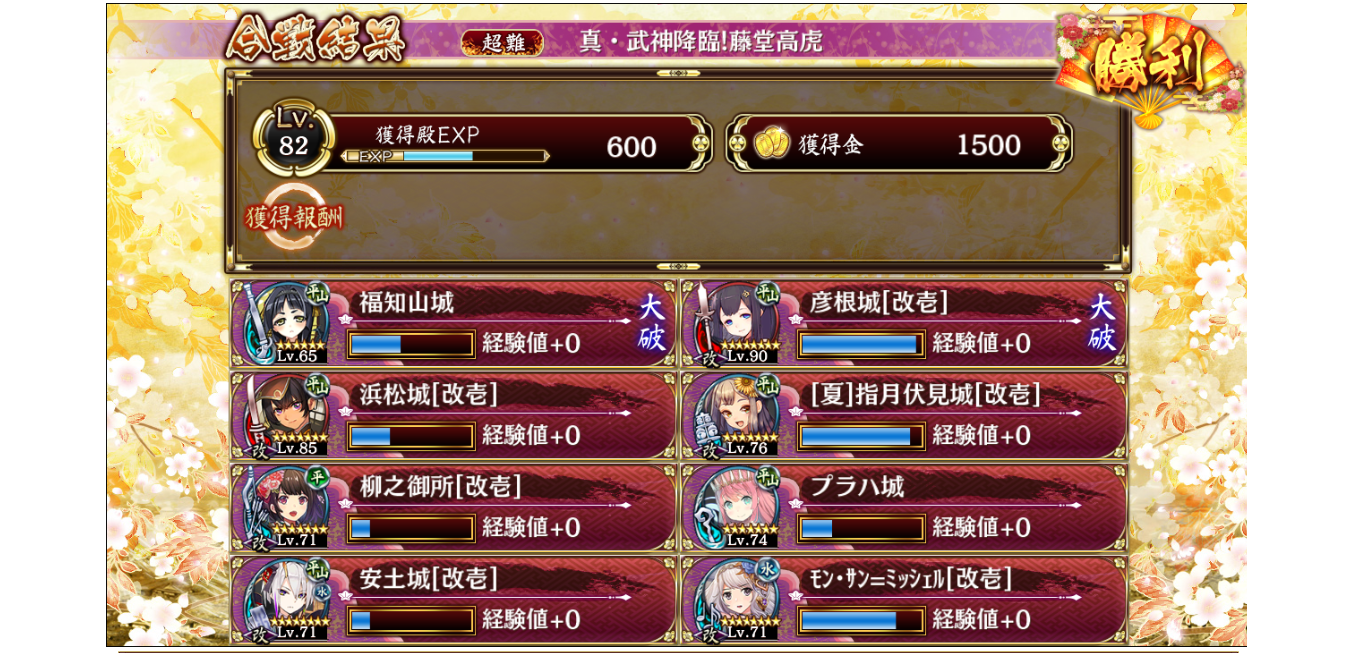1348x653 pixels.
Task: Click the 獲得報酬 rewards button
Action: 294,216
